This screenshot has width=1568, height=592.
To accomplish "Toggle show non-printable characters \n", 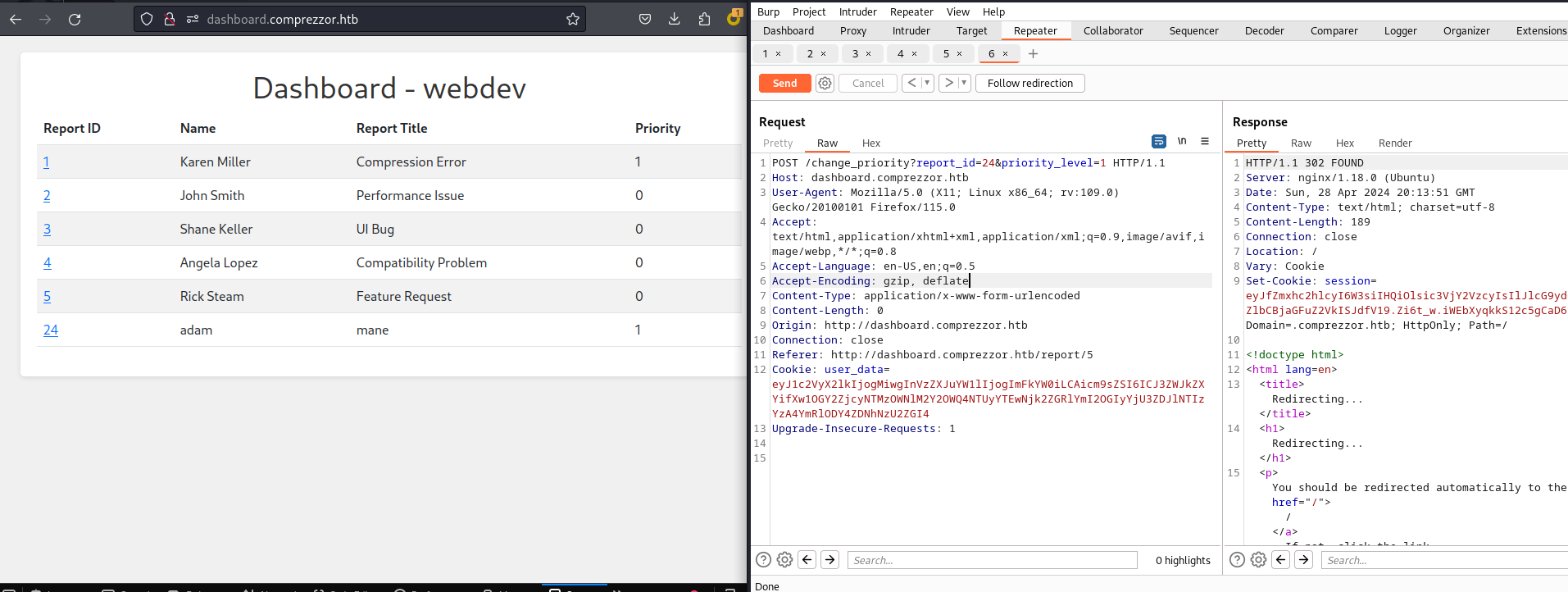I will 1182,141.
